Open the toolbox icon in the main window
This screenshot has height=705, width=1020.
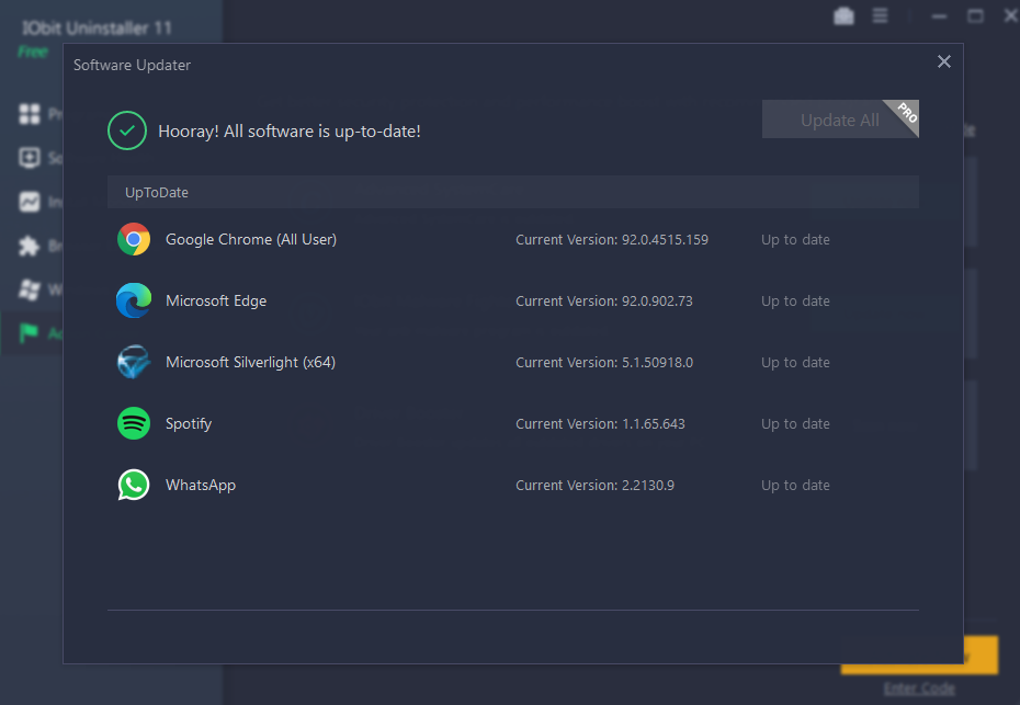(x=844, y=16)
